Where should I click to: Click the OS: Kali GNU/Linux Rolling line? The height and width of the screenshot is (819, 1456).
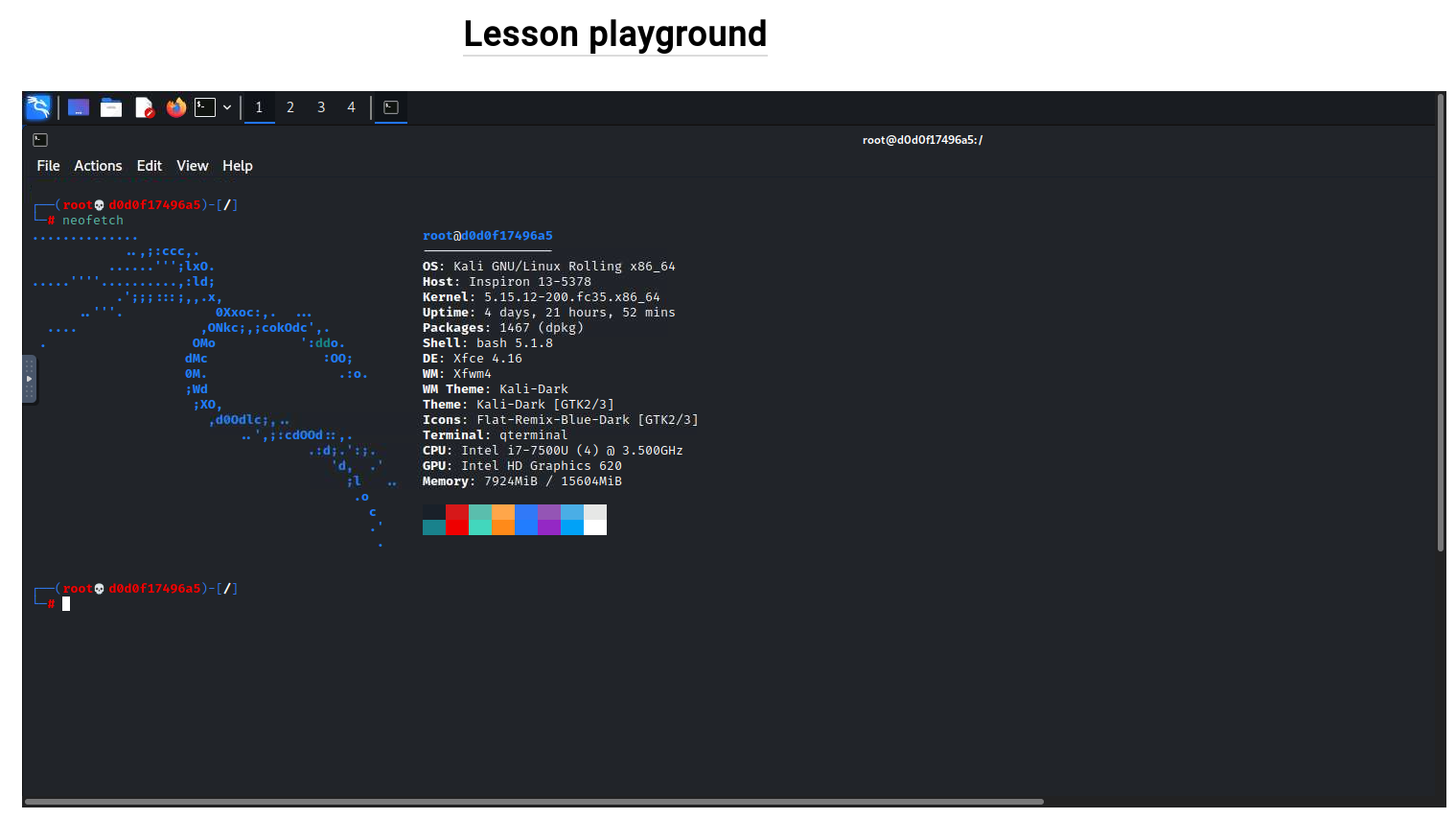pyautogui.click(x=549, y=267)
